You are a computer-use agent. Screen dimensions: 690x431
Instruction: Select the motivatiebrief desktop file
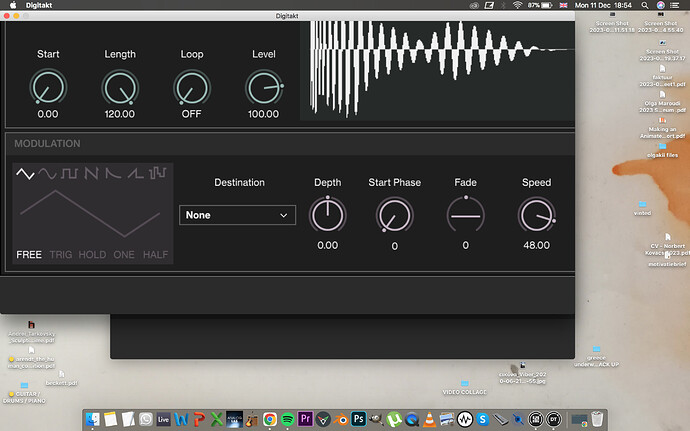point(667,260)
